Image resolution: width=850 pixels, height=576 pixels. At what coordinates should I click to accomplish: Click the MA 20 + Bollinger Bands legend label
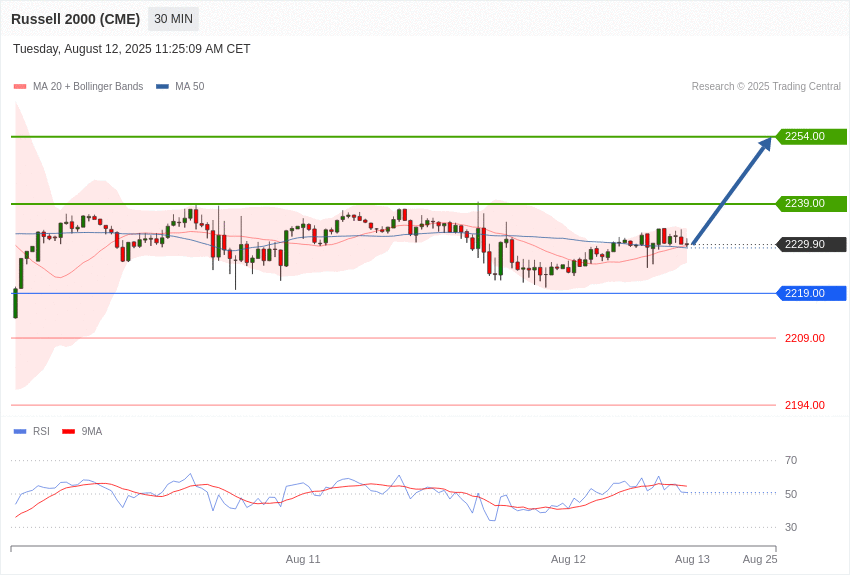pos(88,86)
